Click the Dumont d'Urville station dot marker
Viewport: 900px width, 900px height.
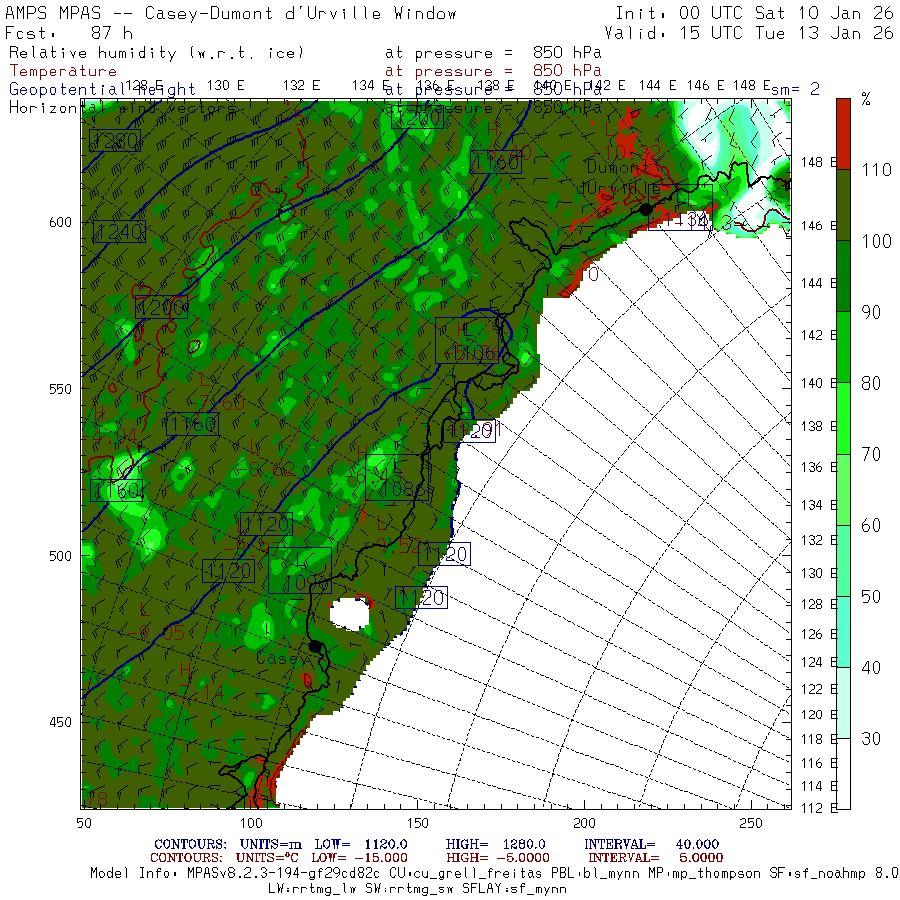[646, 210]
